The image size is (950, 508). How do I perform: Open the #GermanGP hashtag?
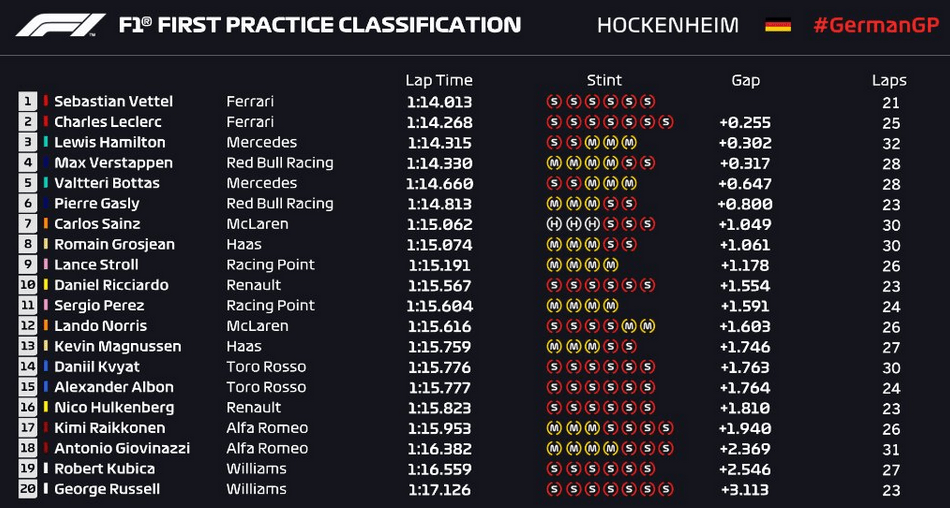(876, 25)
